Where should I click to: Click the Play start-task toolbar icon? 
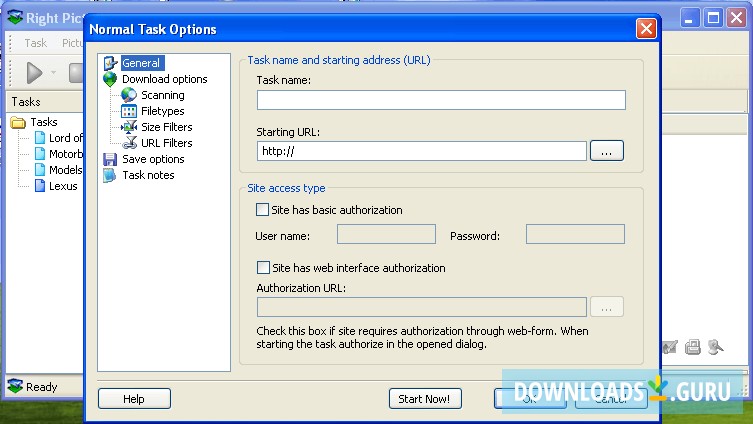(34, 73)
